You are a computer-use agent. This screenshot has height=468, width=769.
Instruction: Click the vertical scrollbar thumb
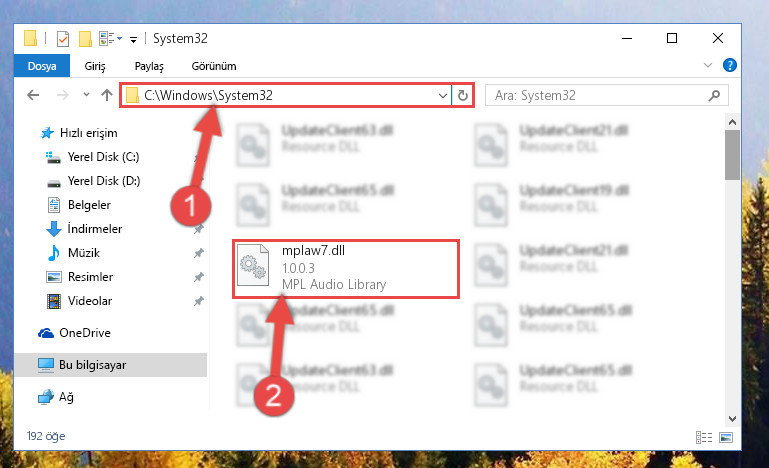pyautogui.click(x=732, y=155)
